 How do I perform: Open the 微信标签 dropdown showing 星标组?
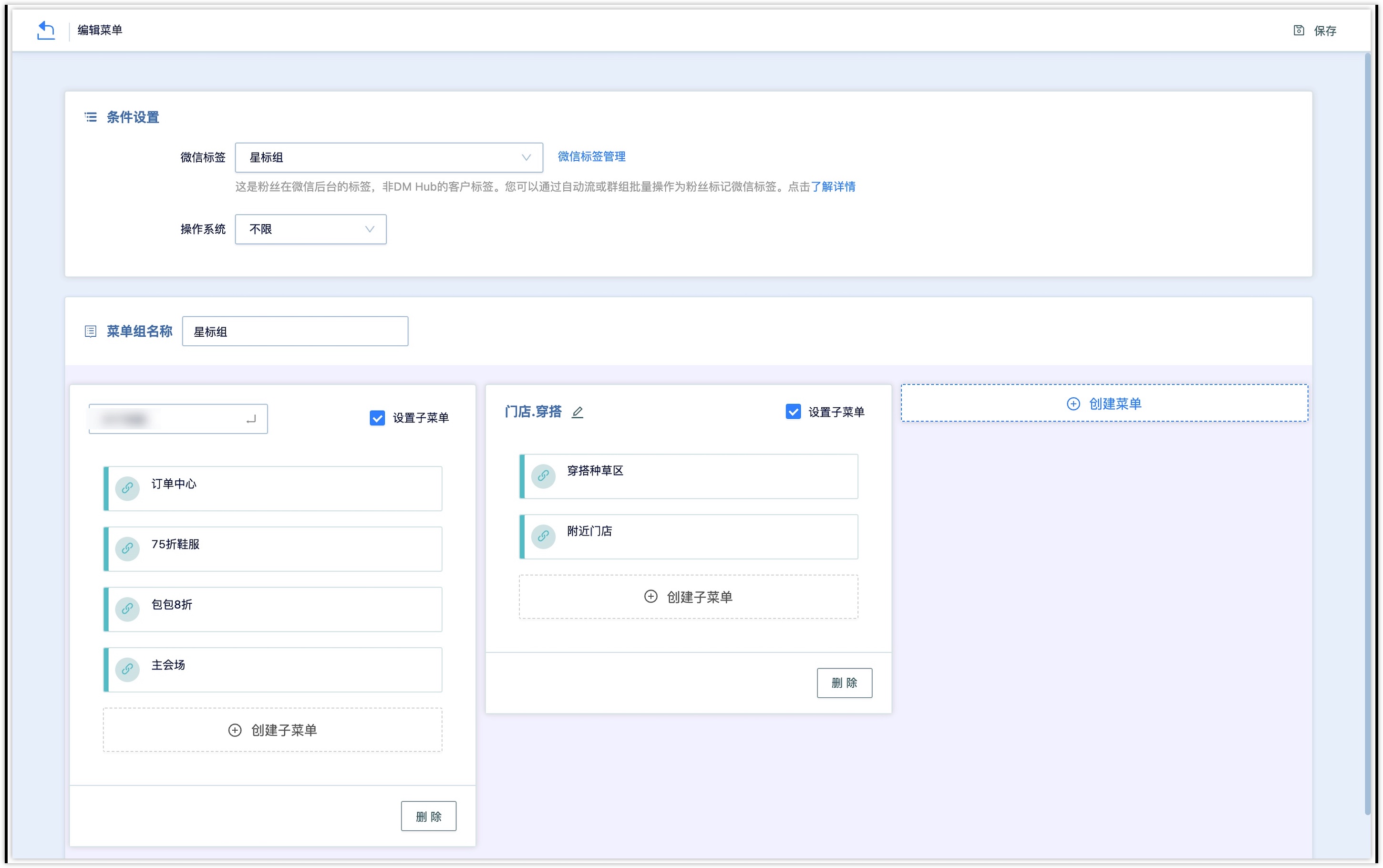tap(389, 157)
